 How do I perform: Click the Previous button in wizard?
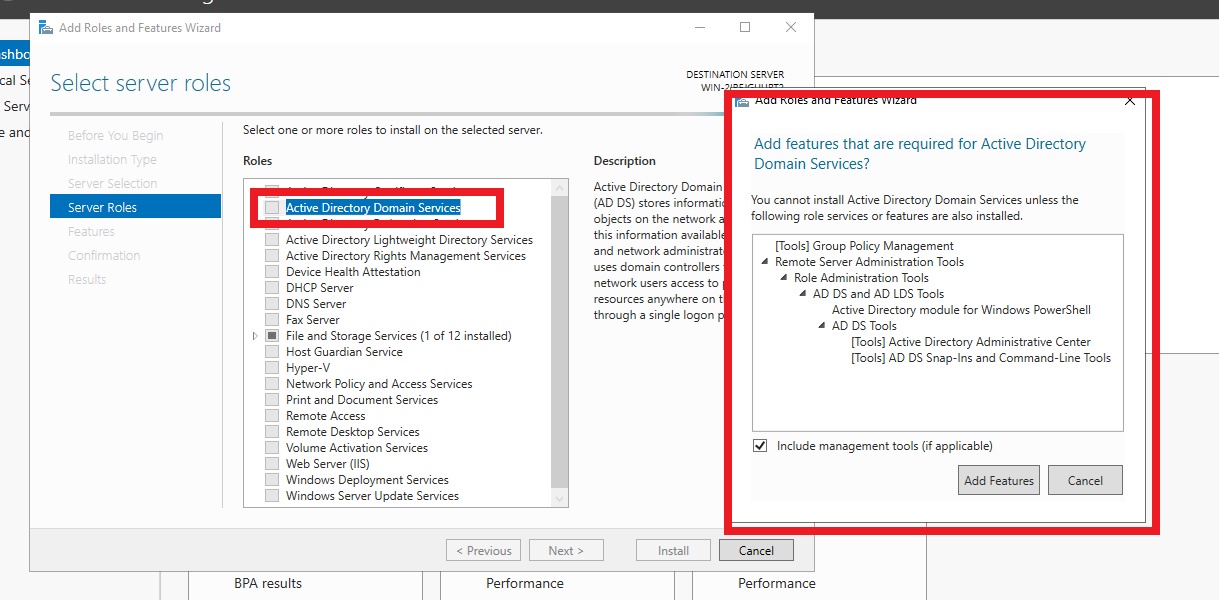point(484,550)
